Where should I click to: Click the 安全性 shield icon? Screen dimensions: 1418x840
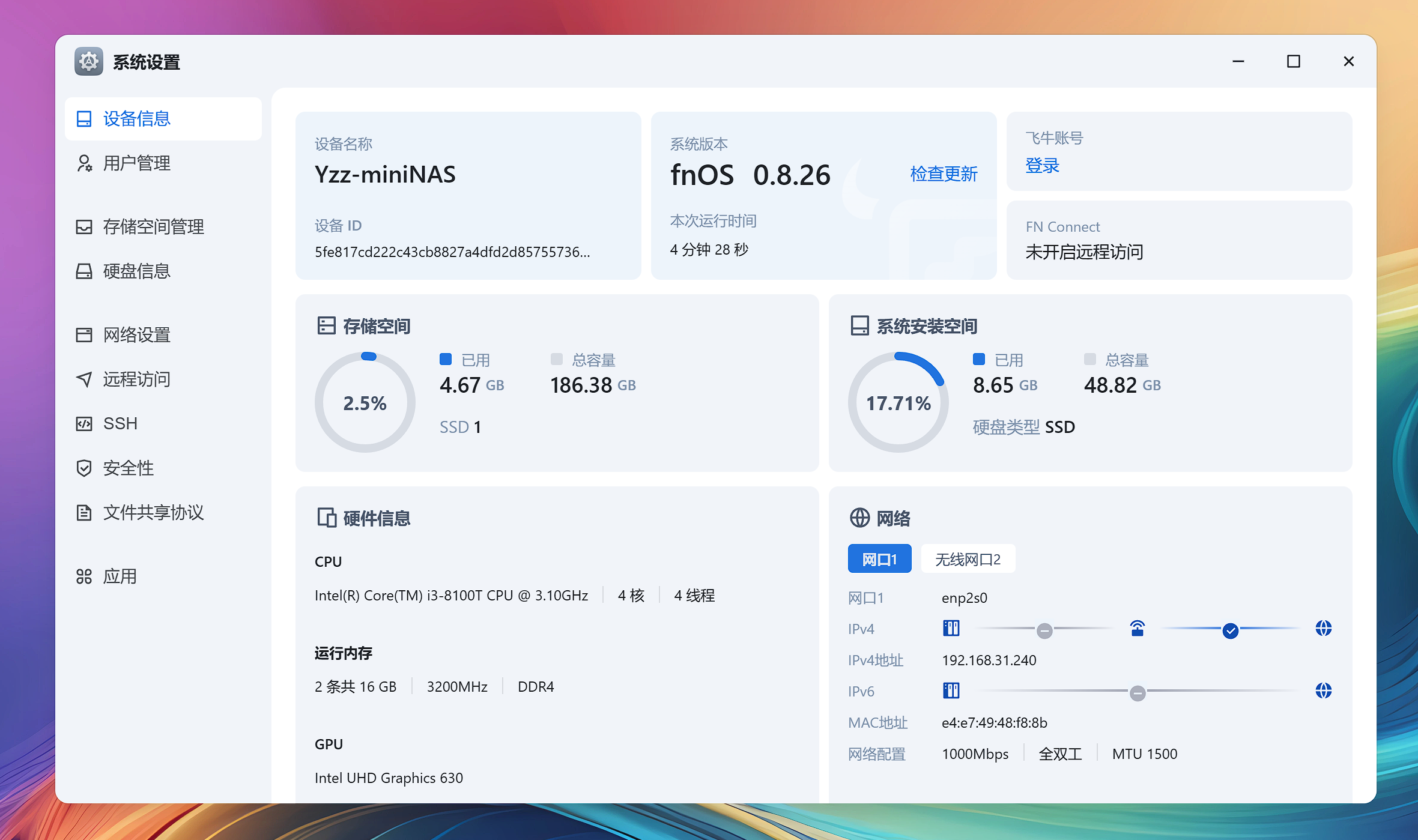click(84, 468)
